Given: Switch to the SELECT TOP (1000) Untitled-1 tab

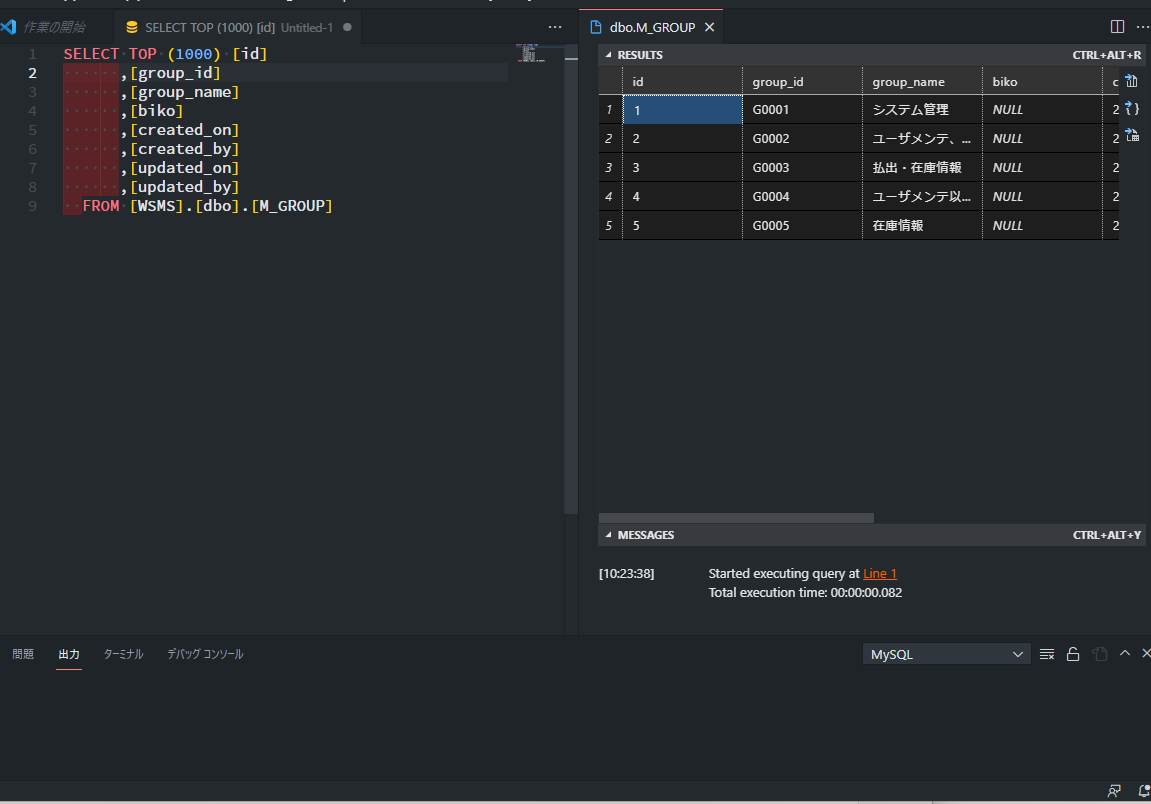Looking at the screenshot, I should [x=239, y=27].
